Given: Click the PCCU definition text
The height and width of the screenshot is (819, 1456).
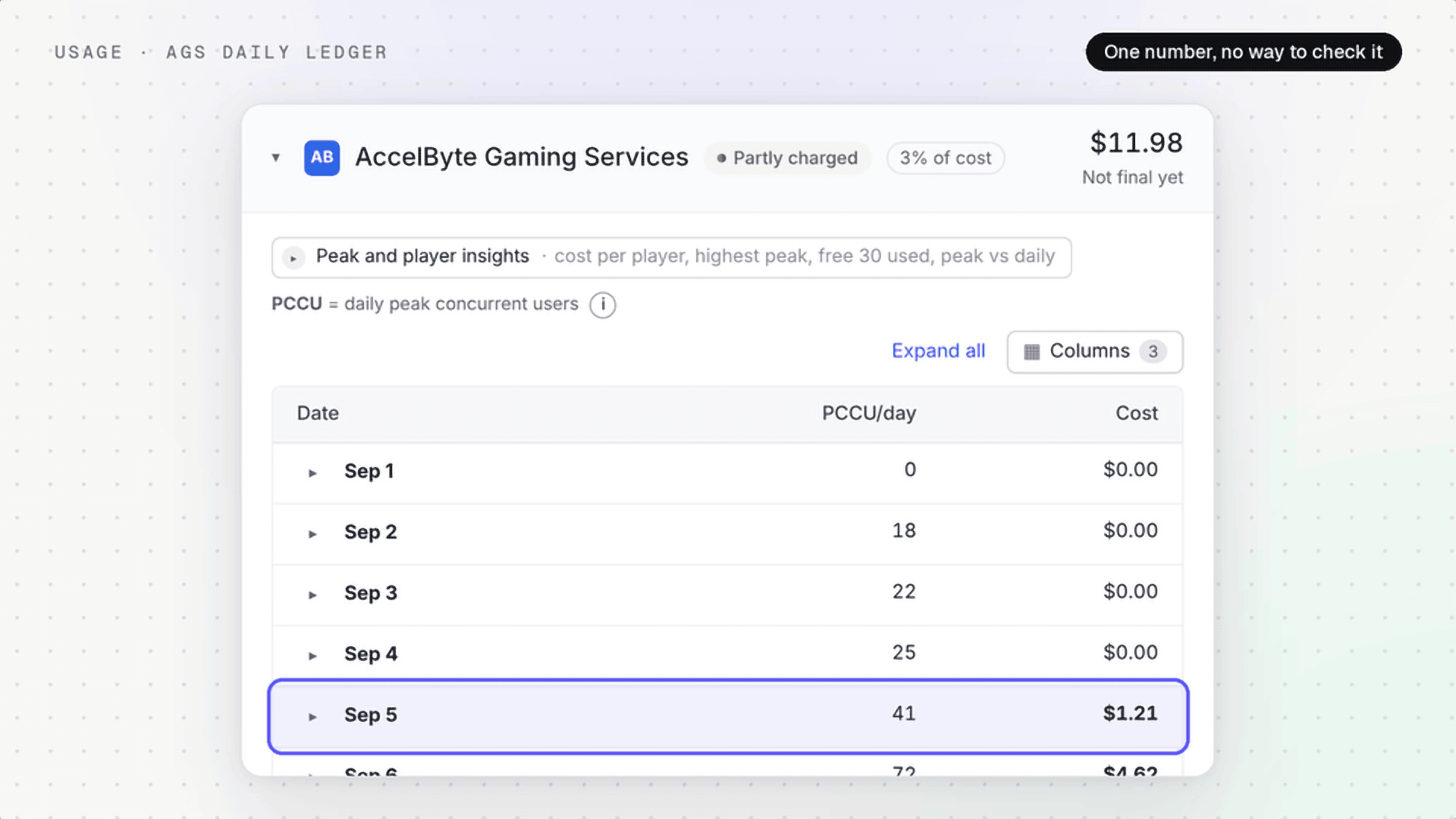Looking at the screenshot, I should pyautogui.click(x=425, y=304).
